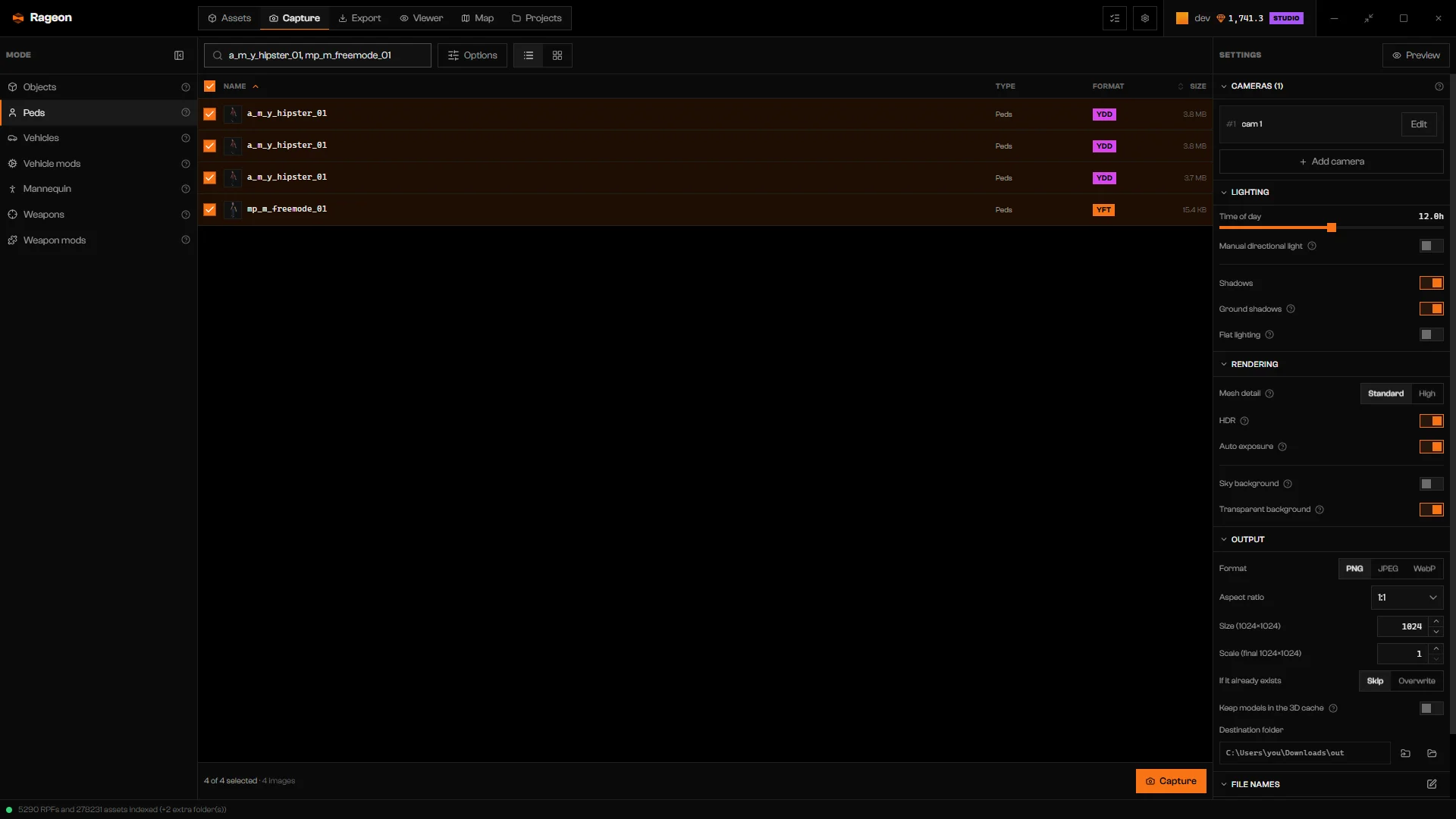Browse for destination folder icon
Screen dimensions: 1456x819
point(1405,753)
